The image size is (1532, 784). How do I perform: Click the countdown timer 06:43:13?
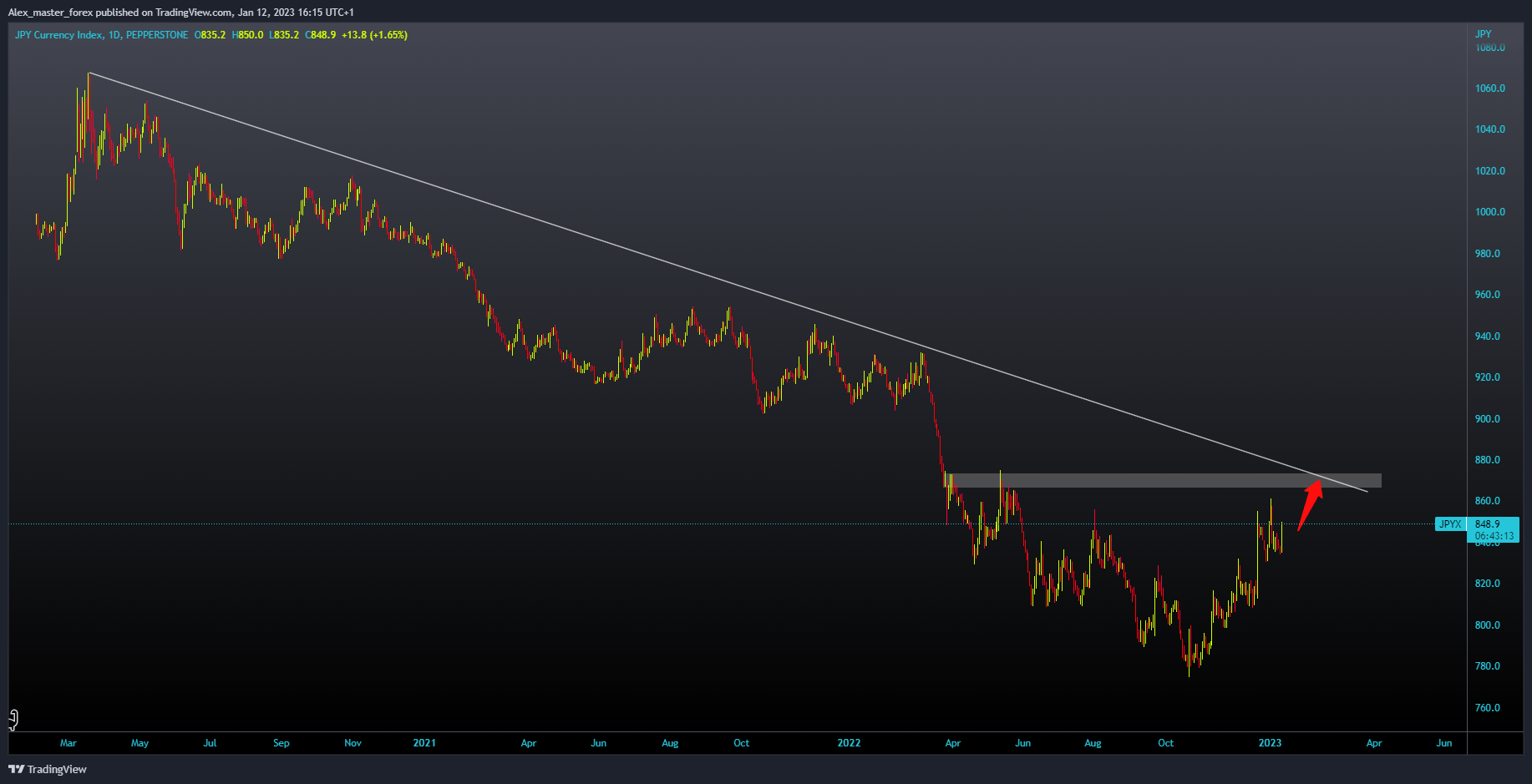coord(1494,536)
